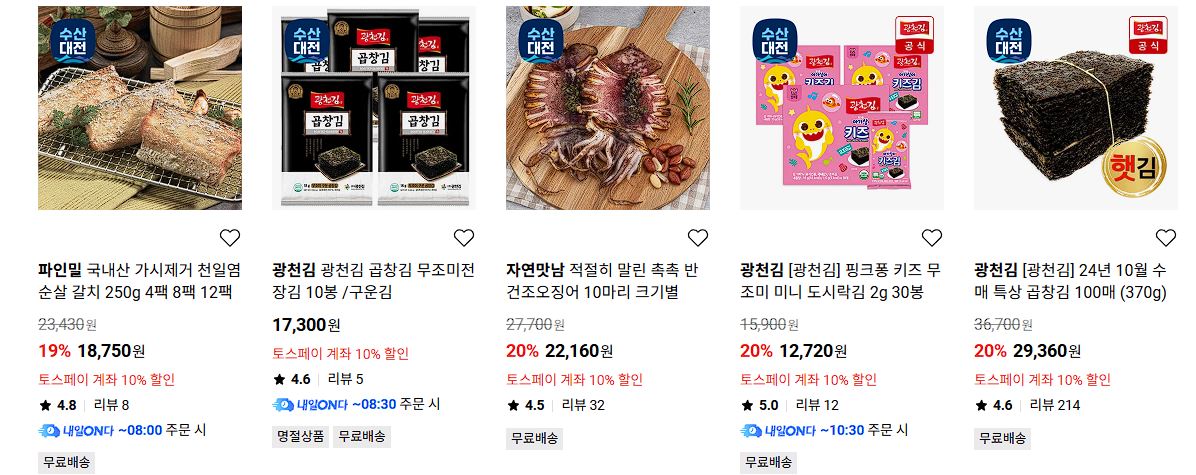The width and height of the screenshot is (1196, 475).
Task: Toggle wishlist heart on 곱창김 10봉 product
Action: point(464,238)
